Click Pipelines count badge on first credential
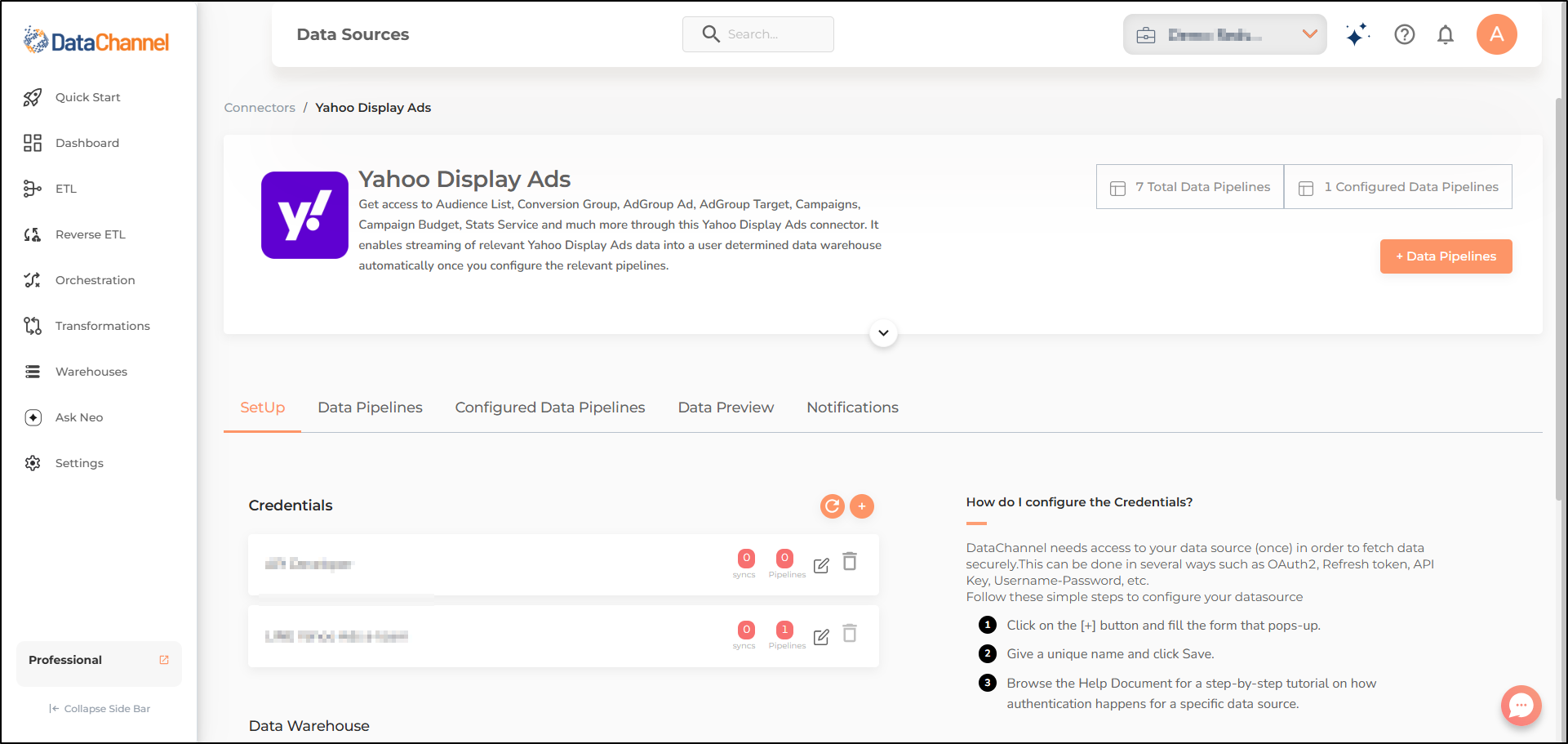 point(784,559)
